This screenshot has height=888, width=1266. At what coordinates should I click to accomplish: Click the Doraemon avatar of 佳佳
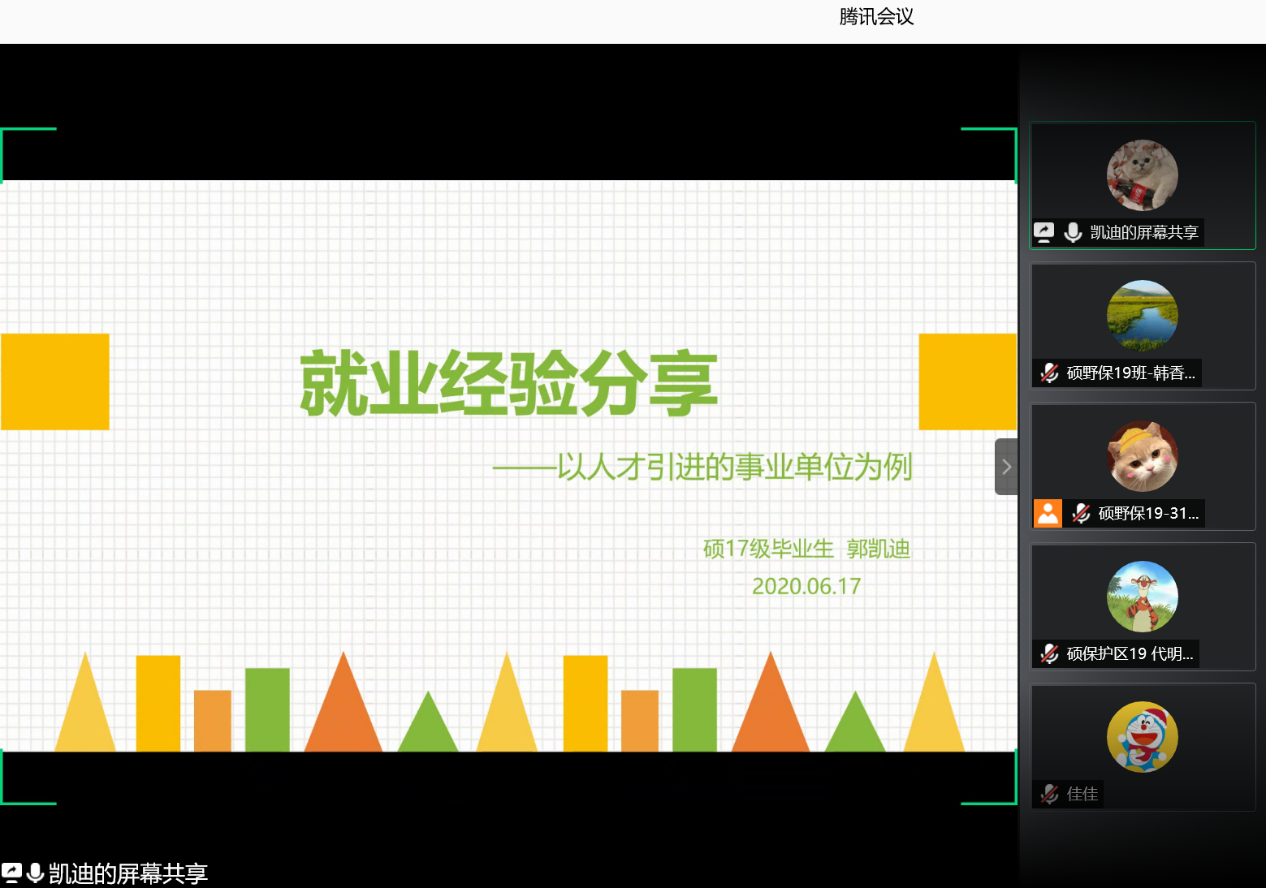pos(1142,736)
